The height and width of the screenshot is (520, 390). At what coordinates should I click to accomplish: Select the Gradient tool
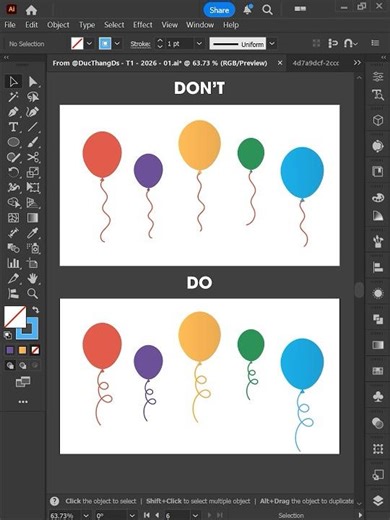point(32,218)
